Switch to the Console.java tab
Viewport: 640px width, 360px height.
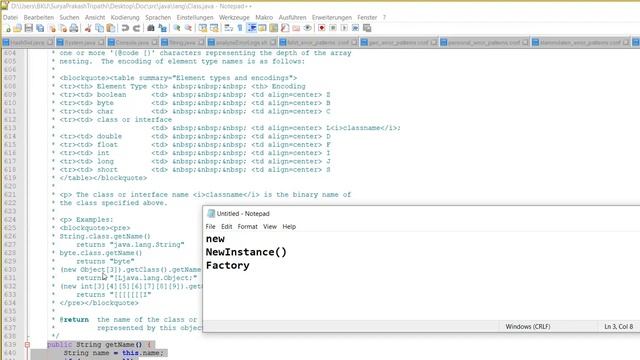coord(132,42)
